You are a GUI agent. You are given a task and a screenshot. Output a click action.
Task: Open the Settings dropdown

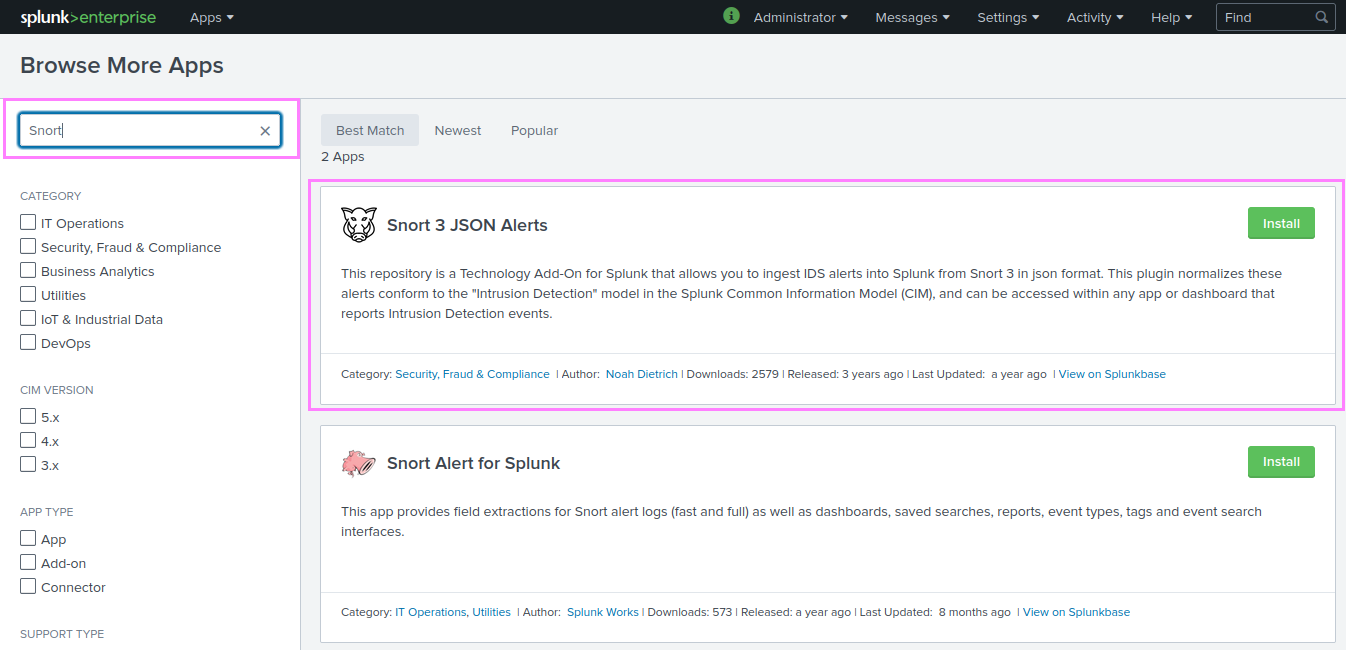[1008, 17]
